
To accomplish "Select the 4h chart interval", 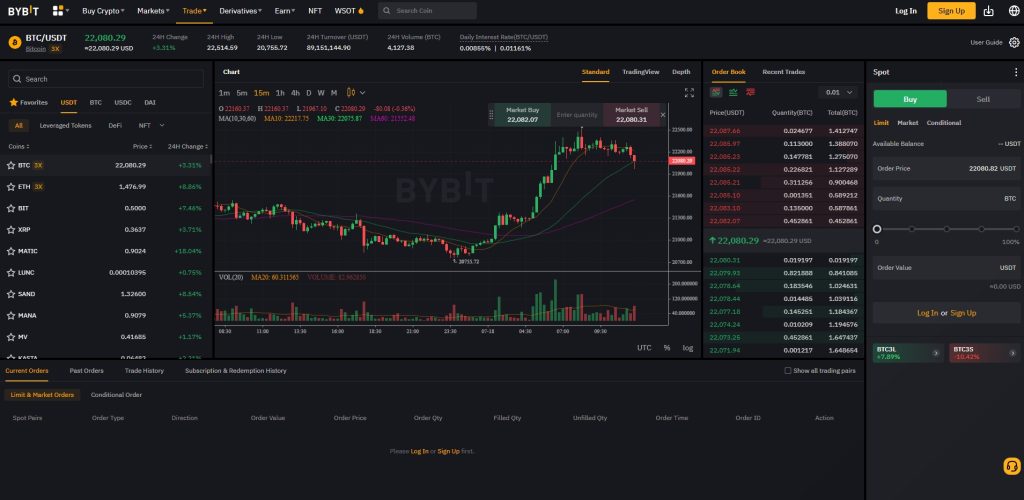I will pos(296,93).
